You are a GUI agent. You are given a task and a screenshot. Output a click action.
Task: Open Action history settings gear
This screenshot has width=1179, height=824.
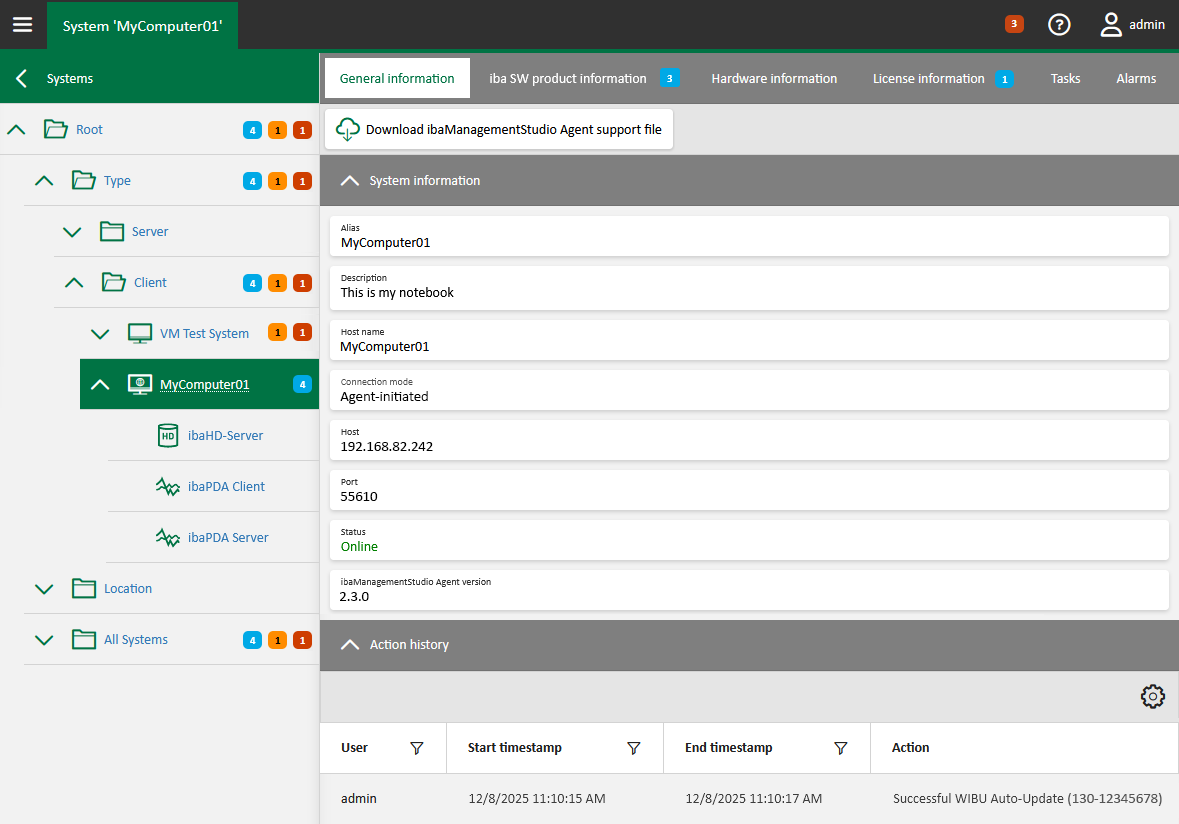[x=1152, y=697]
